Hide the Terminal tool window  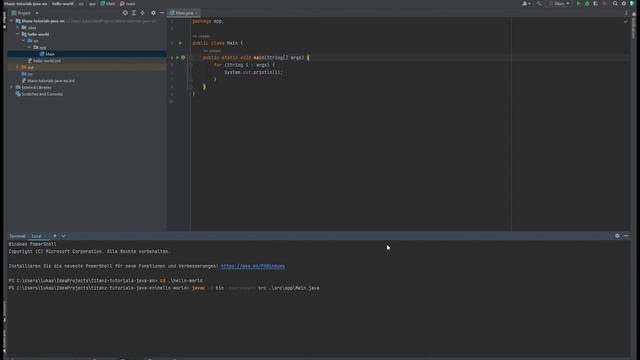coord(626,236)
